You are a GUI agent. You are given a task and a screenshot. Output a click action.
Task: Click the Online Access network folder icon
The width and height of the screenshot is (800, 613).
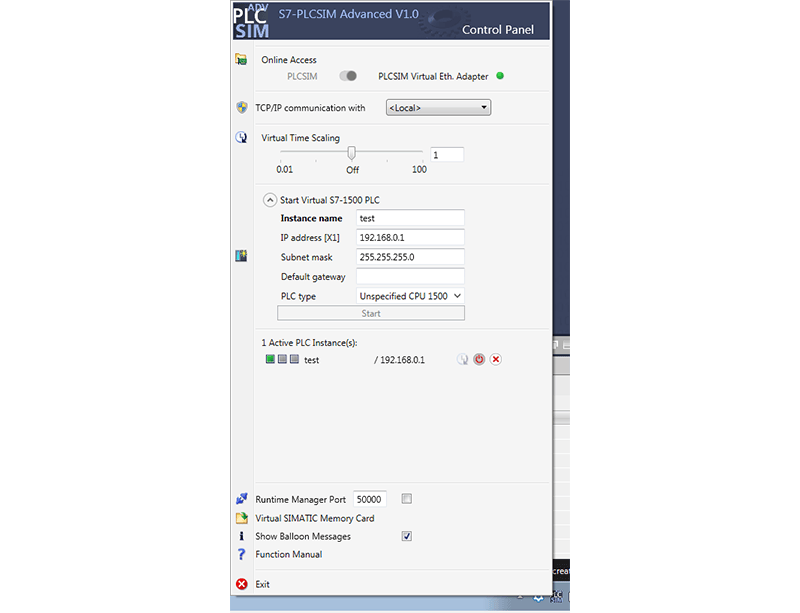[x=241, y=60]
